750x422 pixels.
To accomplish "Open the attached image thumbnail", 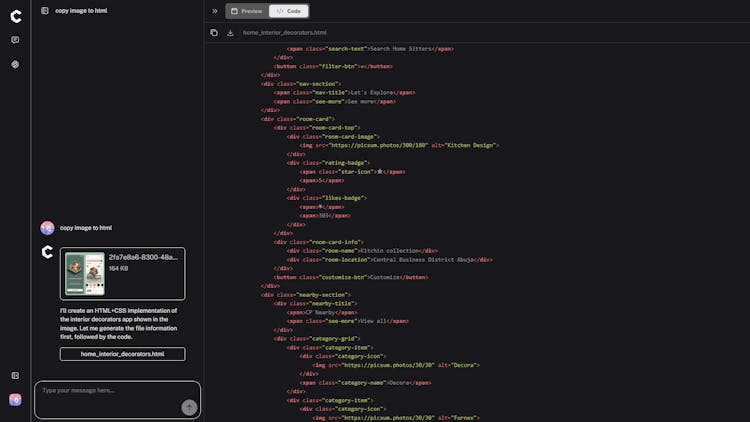I will pos(85,273).
